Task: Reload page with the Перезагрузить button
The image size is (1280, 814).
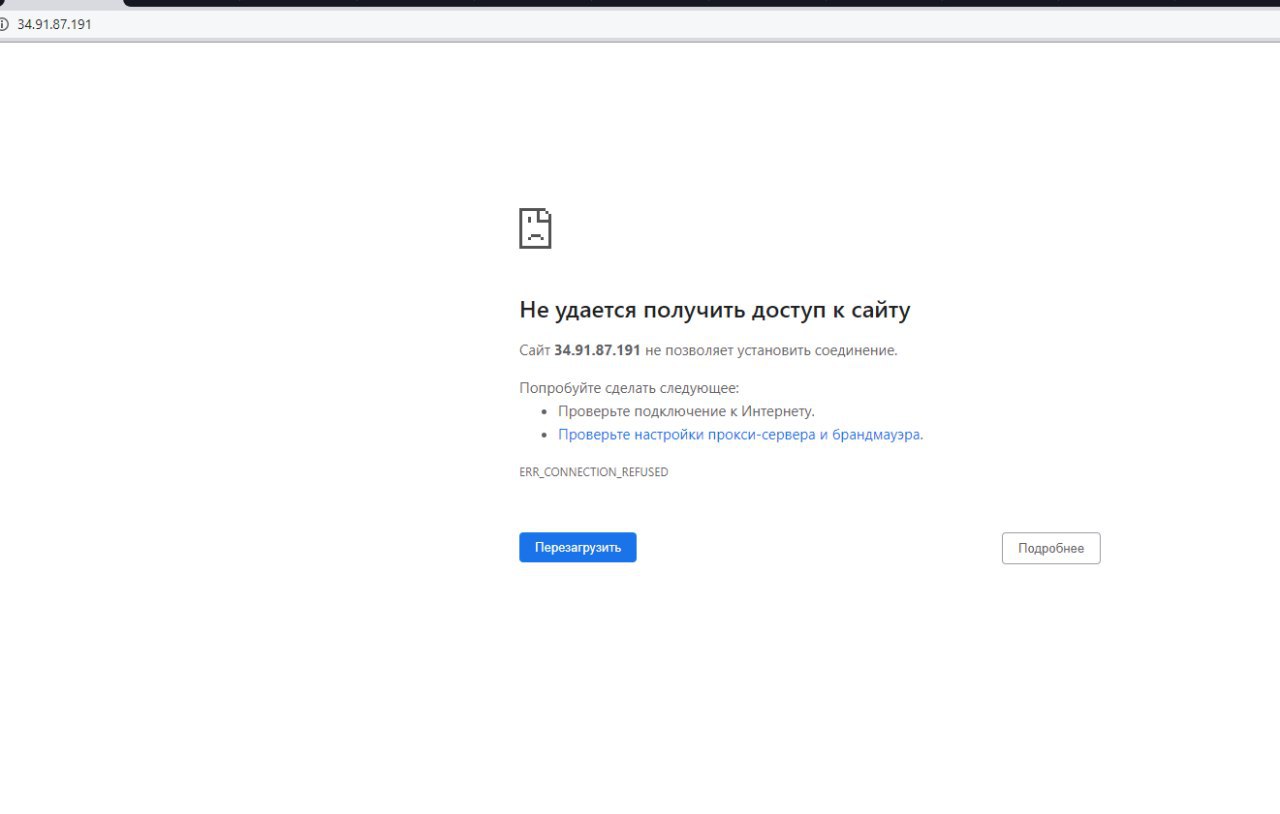Action: (x=578, y=547)
